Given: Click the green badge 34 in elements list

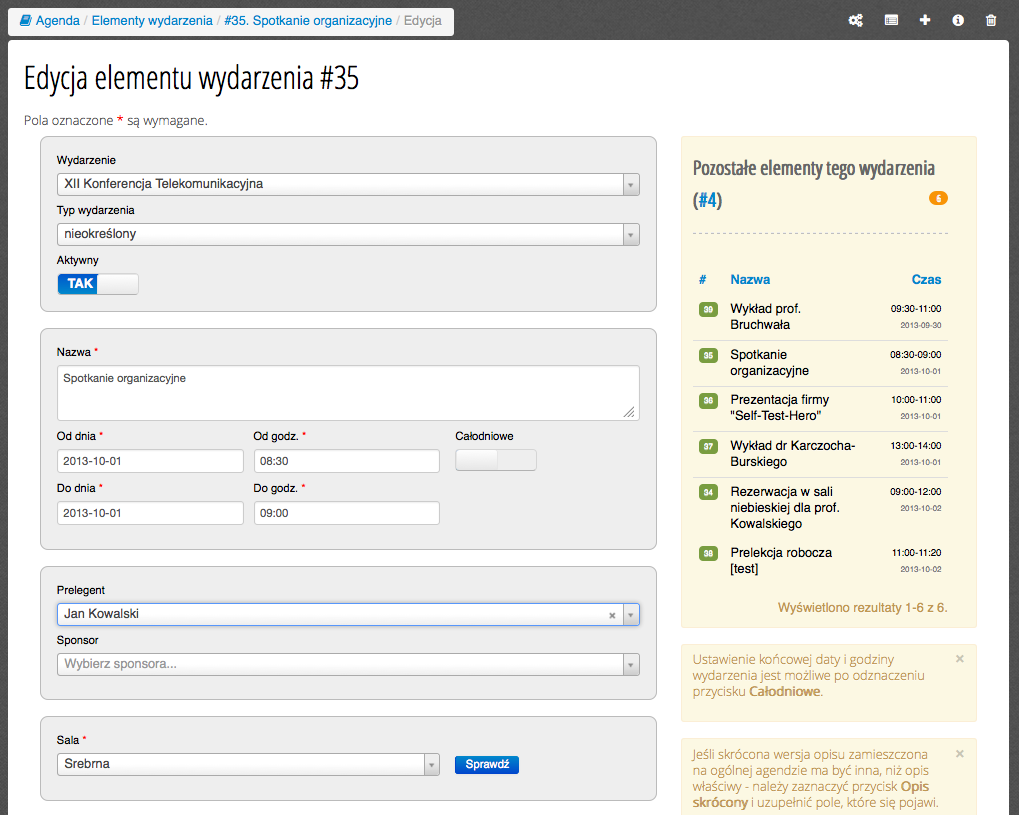Looking at the screenshot, I should pos(708,493).
